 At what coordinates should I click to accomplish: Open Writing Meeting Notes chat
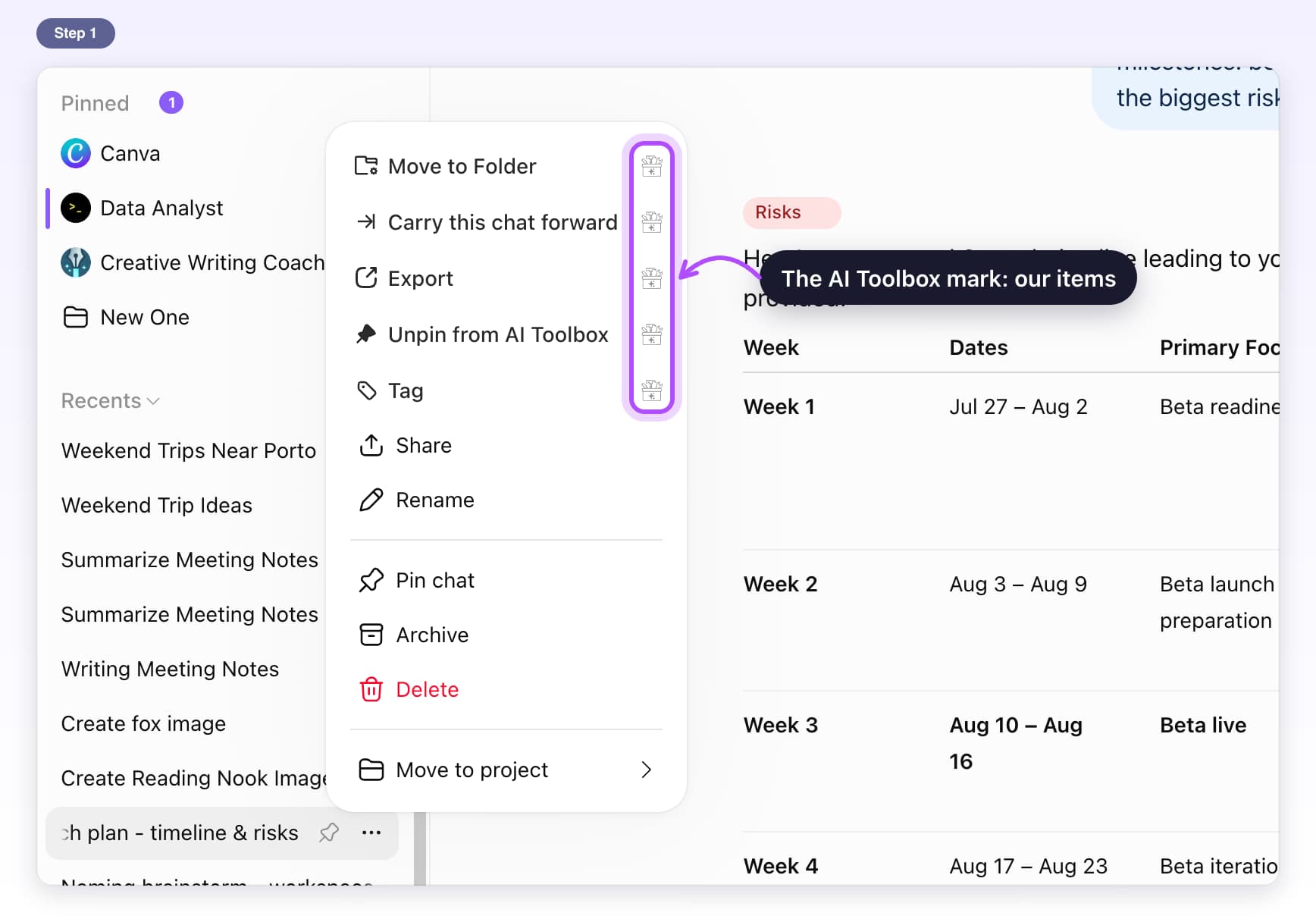[x=170, y=669]
